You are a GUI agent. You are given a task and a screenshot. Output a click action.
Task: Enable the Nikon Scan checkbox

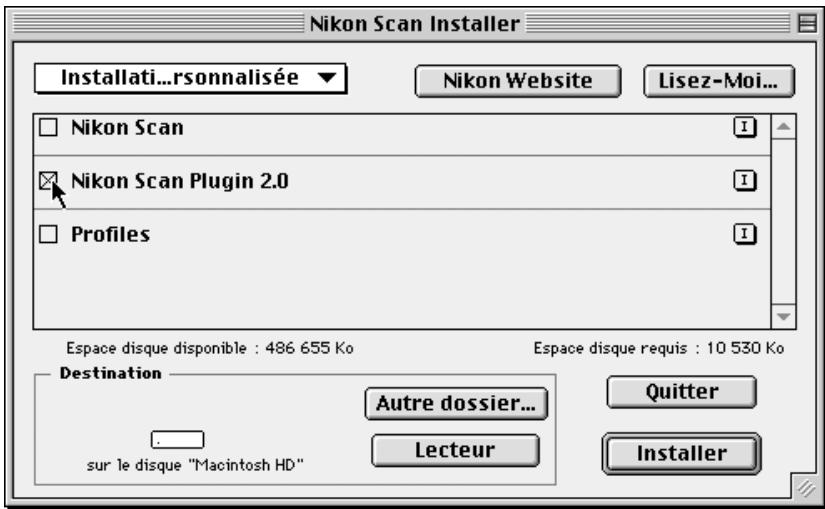pos(48,127)
